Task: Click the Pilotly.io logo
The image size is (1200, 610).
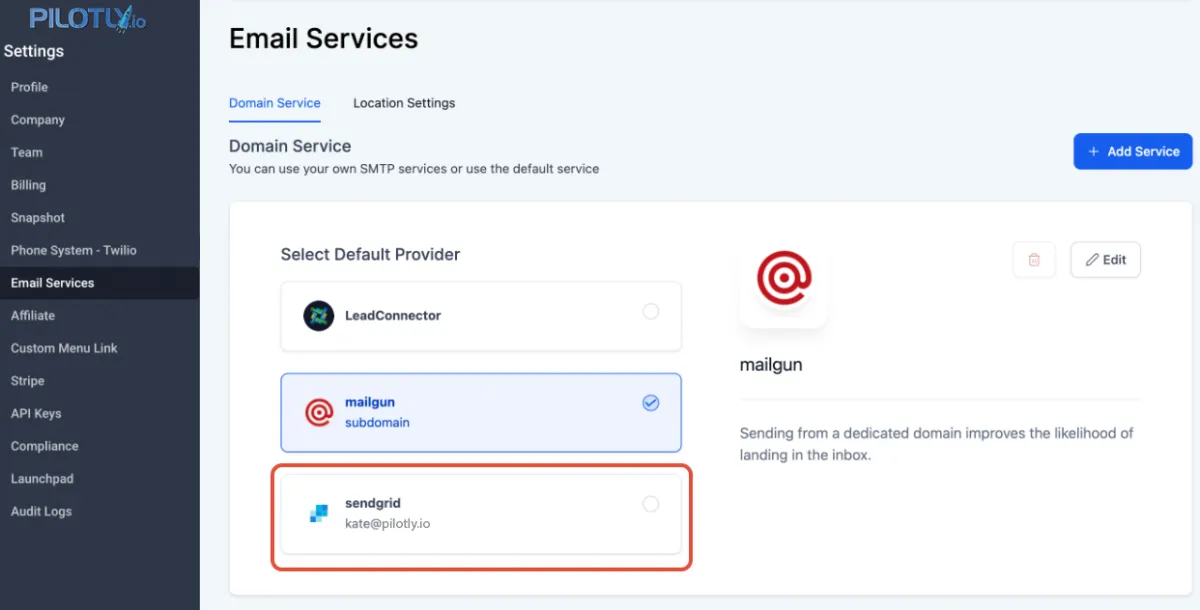Action: pos(88,19)
